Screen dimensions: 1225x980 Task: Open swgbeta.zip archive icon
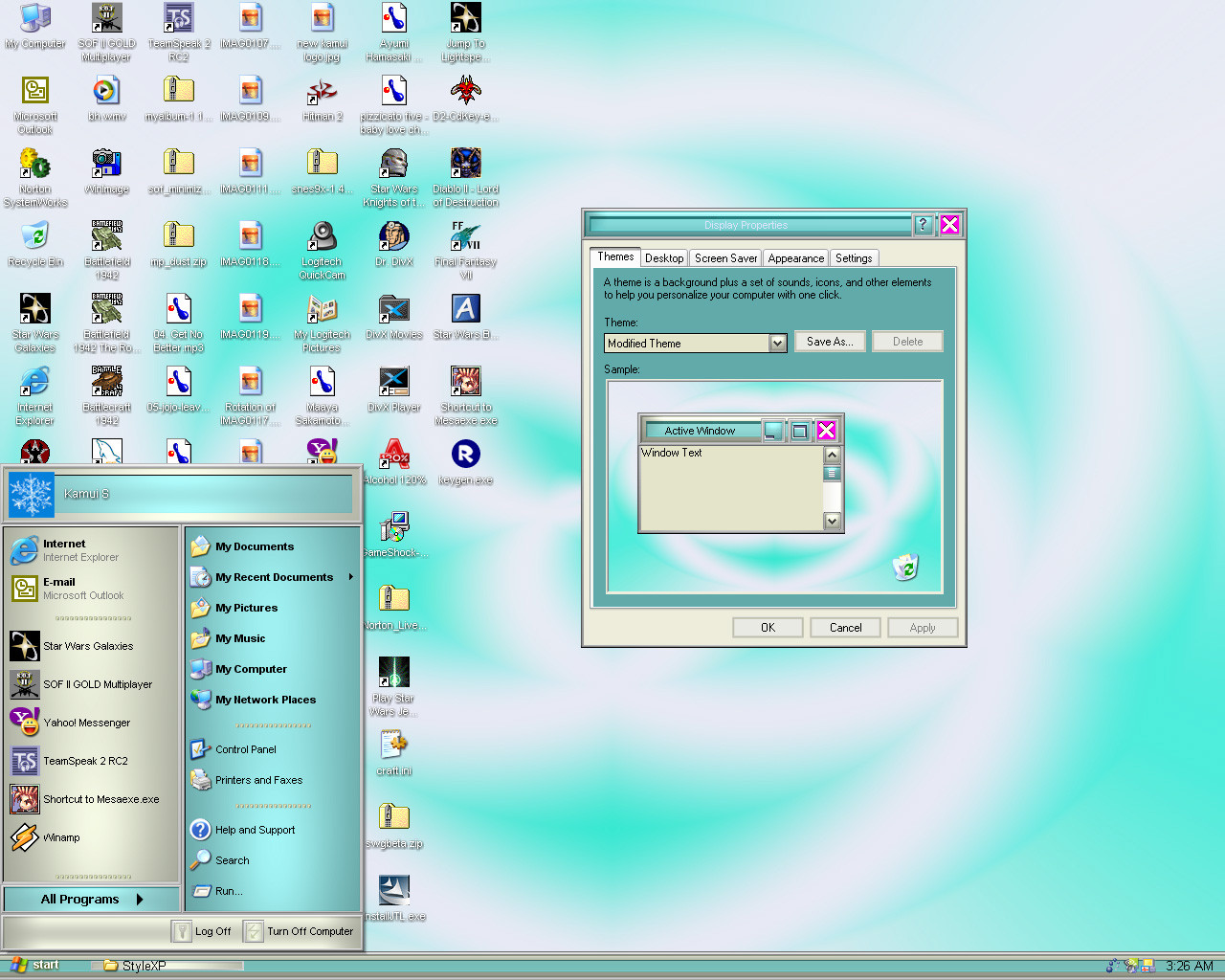point(394,826)
